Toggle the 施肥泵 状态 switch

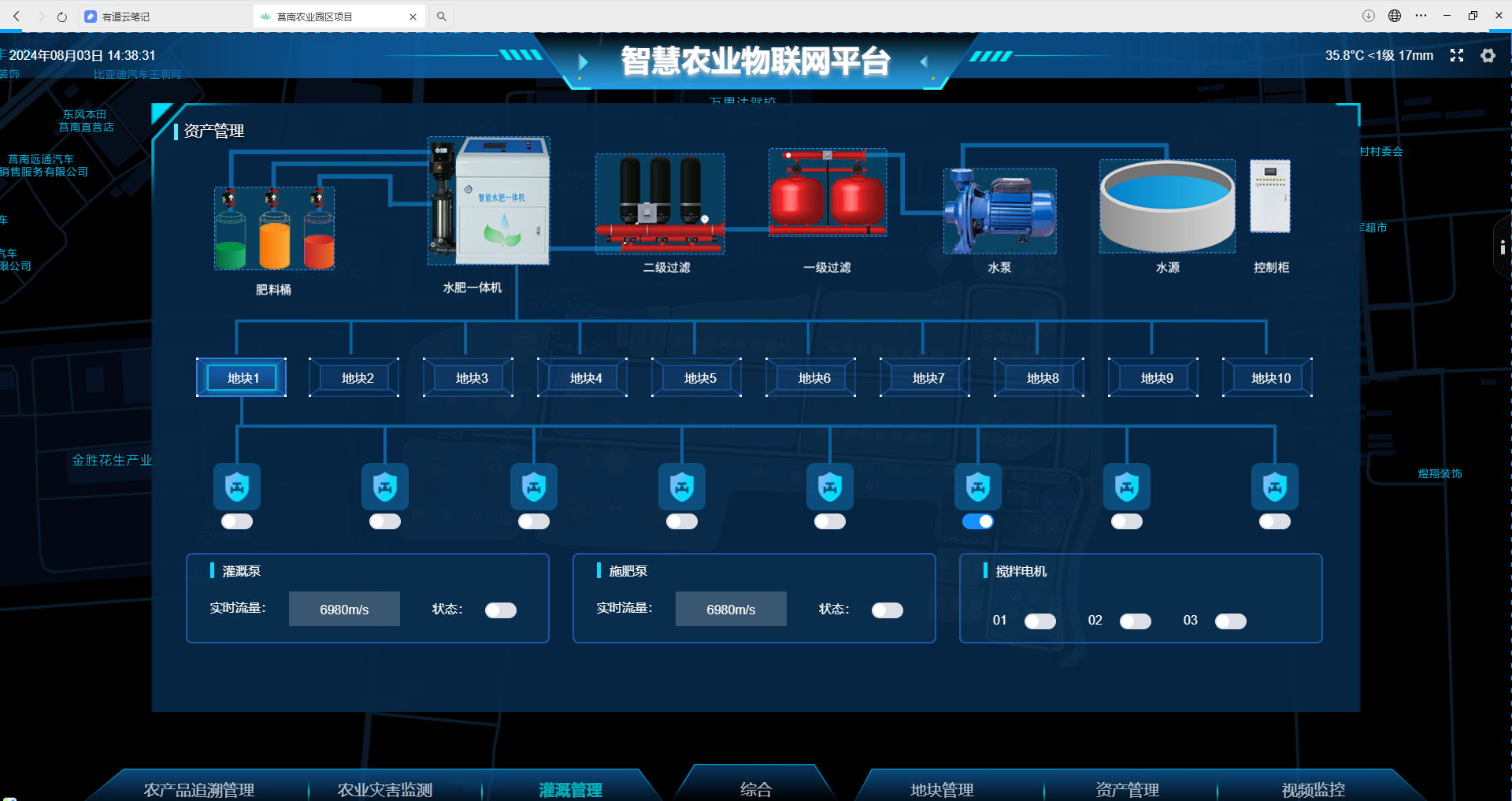click(x=887, y=610)
